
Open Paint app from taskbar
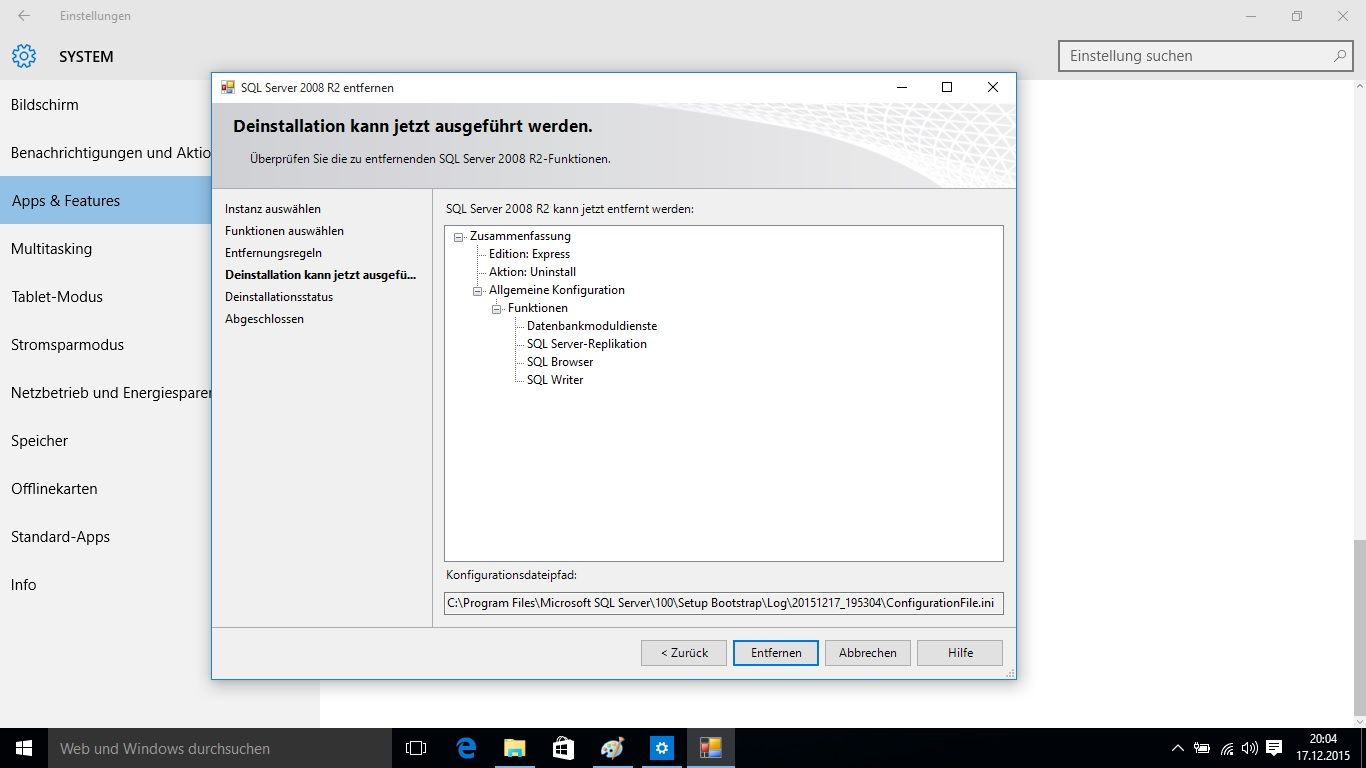(x=612, y=748)
